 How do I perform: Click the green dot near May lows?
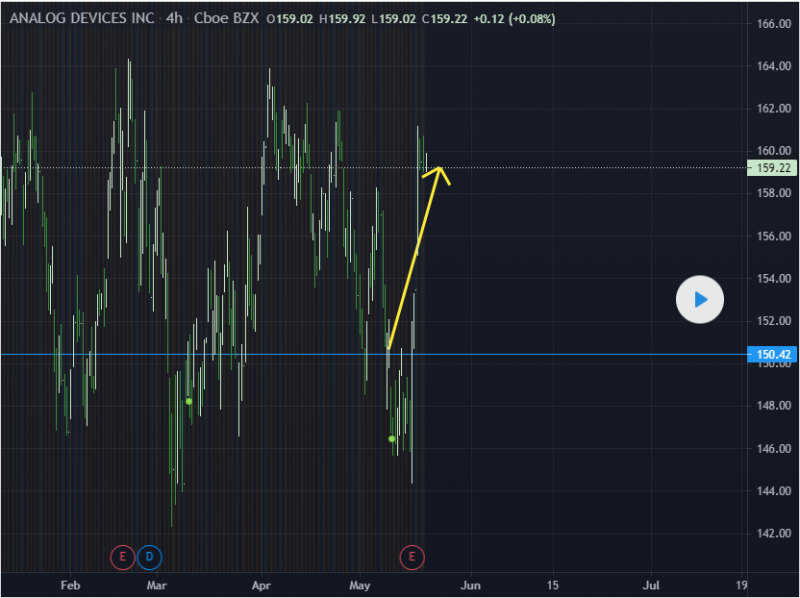pos(392,438)
